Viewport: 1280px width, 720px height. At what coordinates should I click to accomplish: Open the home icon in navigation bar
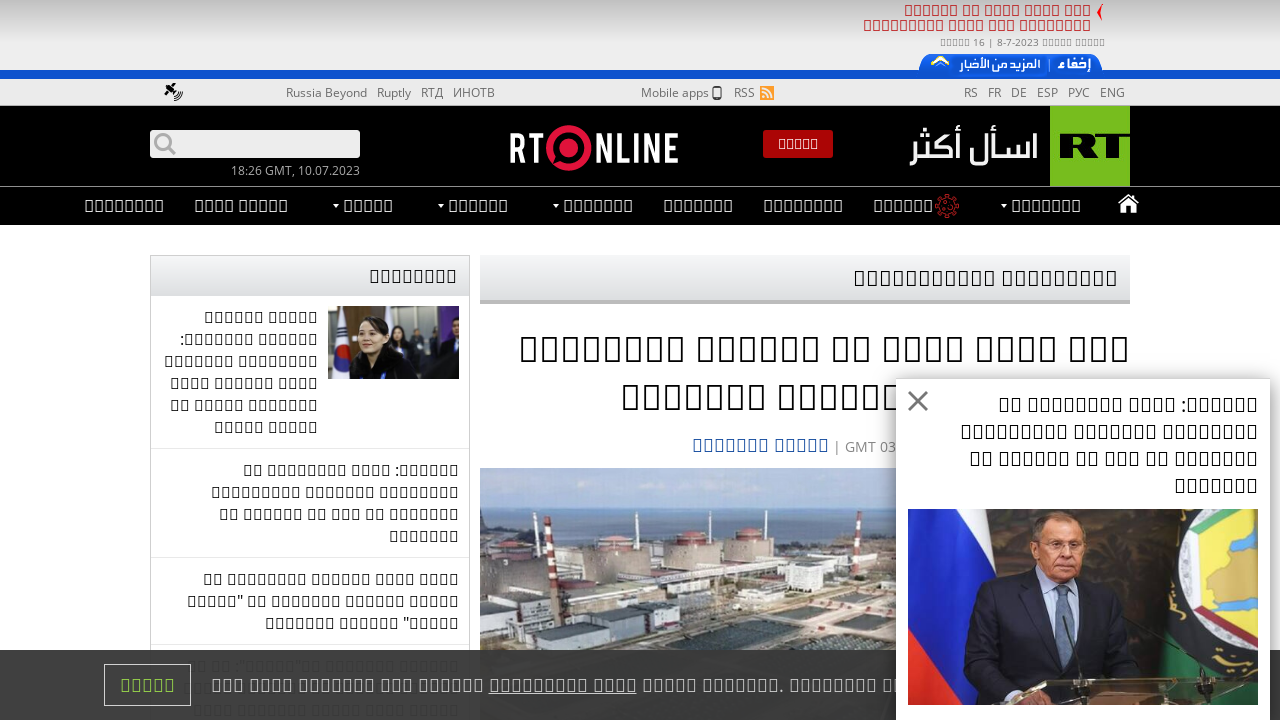point(1128,205)
